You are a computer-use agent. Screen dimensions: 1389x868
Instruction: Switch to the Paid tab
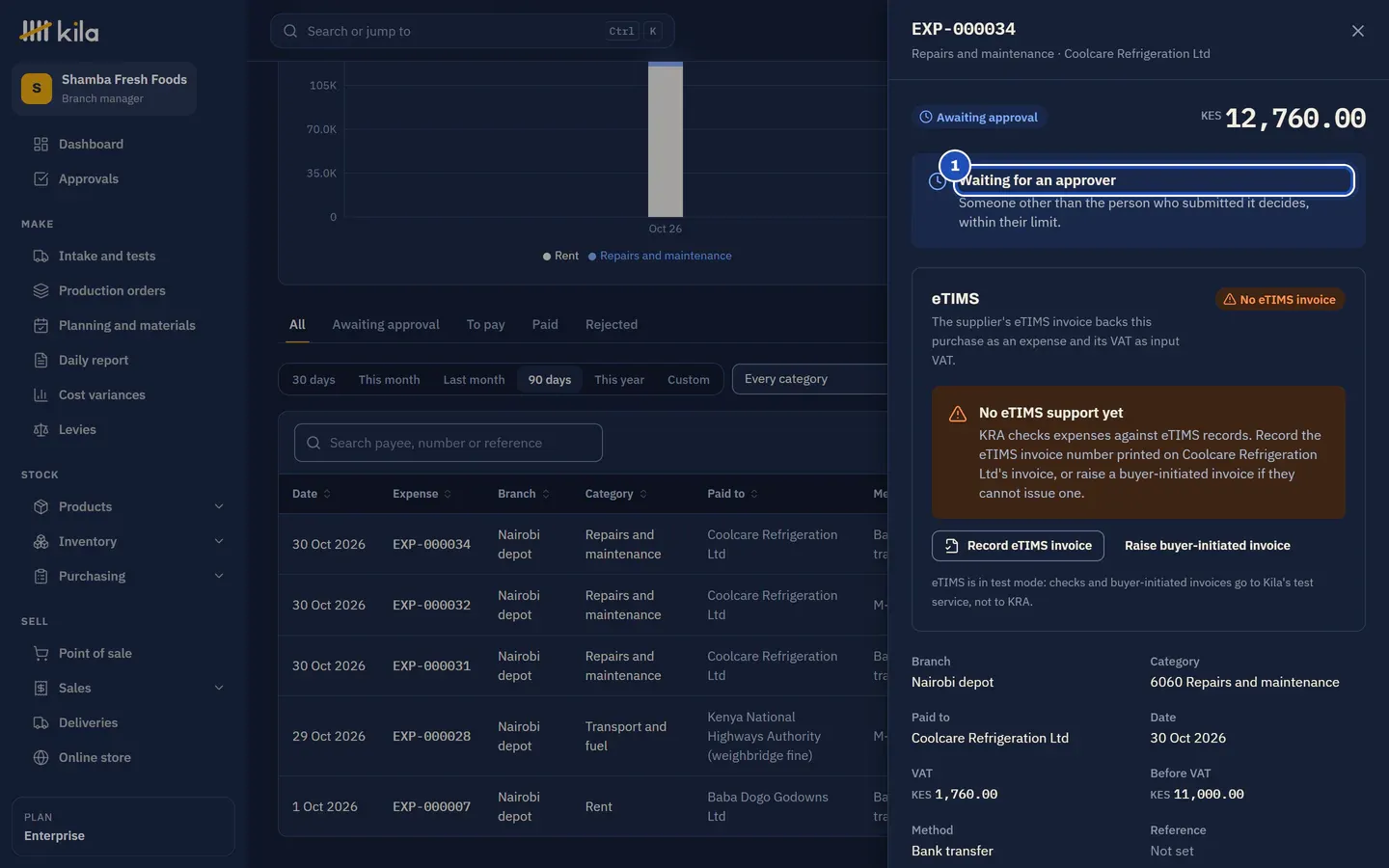pos(545,325)
